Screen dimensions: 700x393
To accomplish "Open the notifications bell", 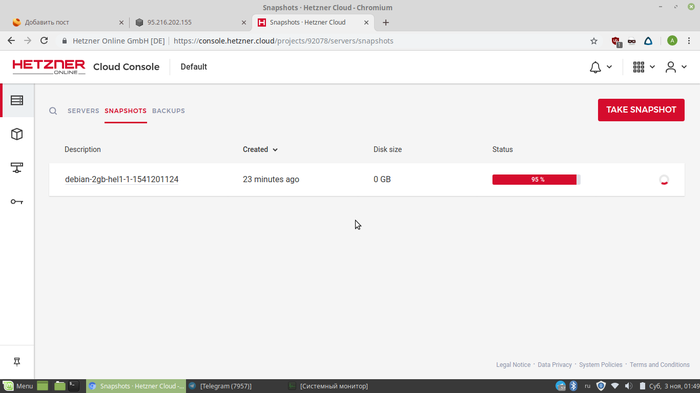I will 595,67.
